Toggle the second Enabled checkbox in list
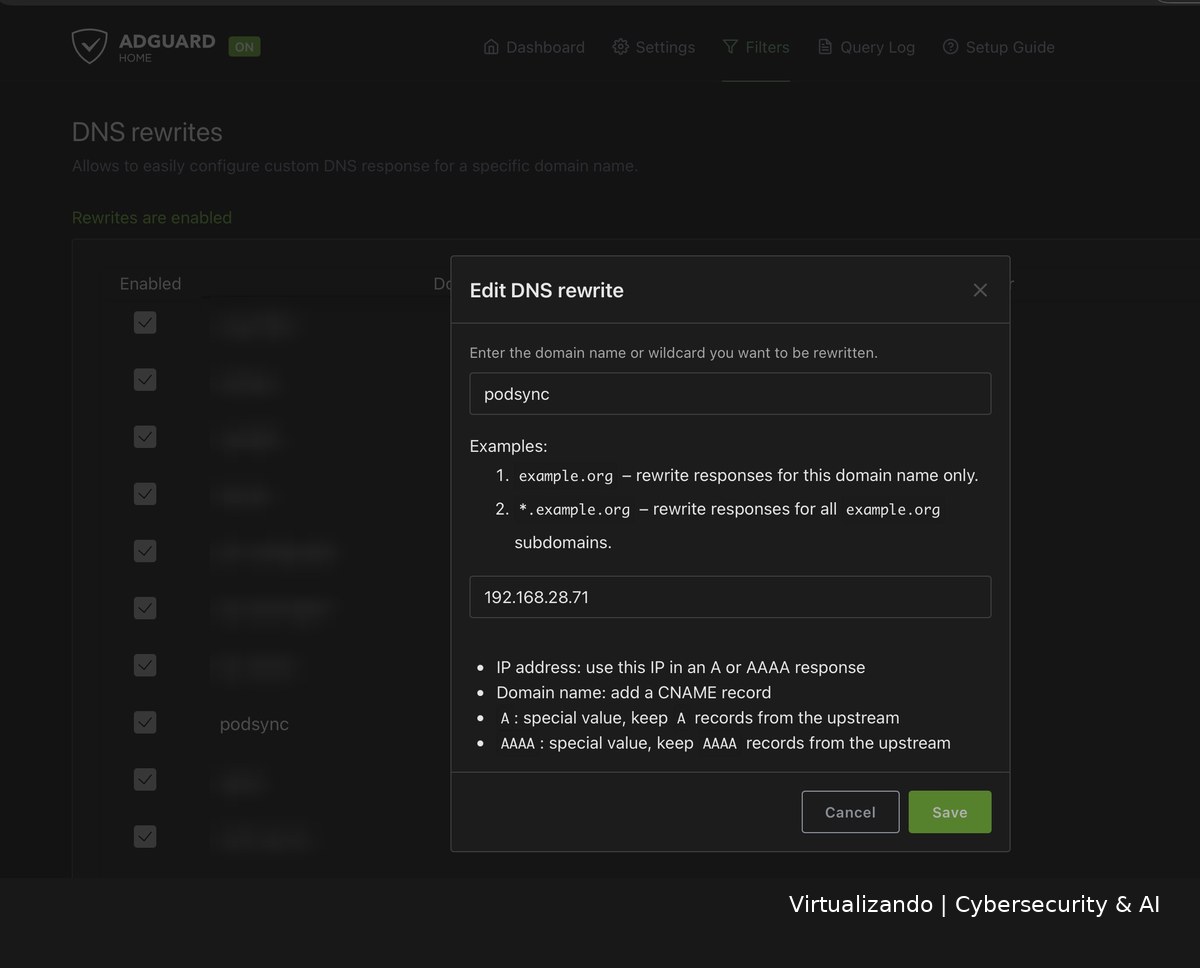The width and height of the screenshot is (1200, 968). tap(145, 380)
